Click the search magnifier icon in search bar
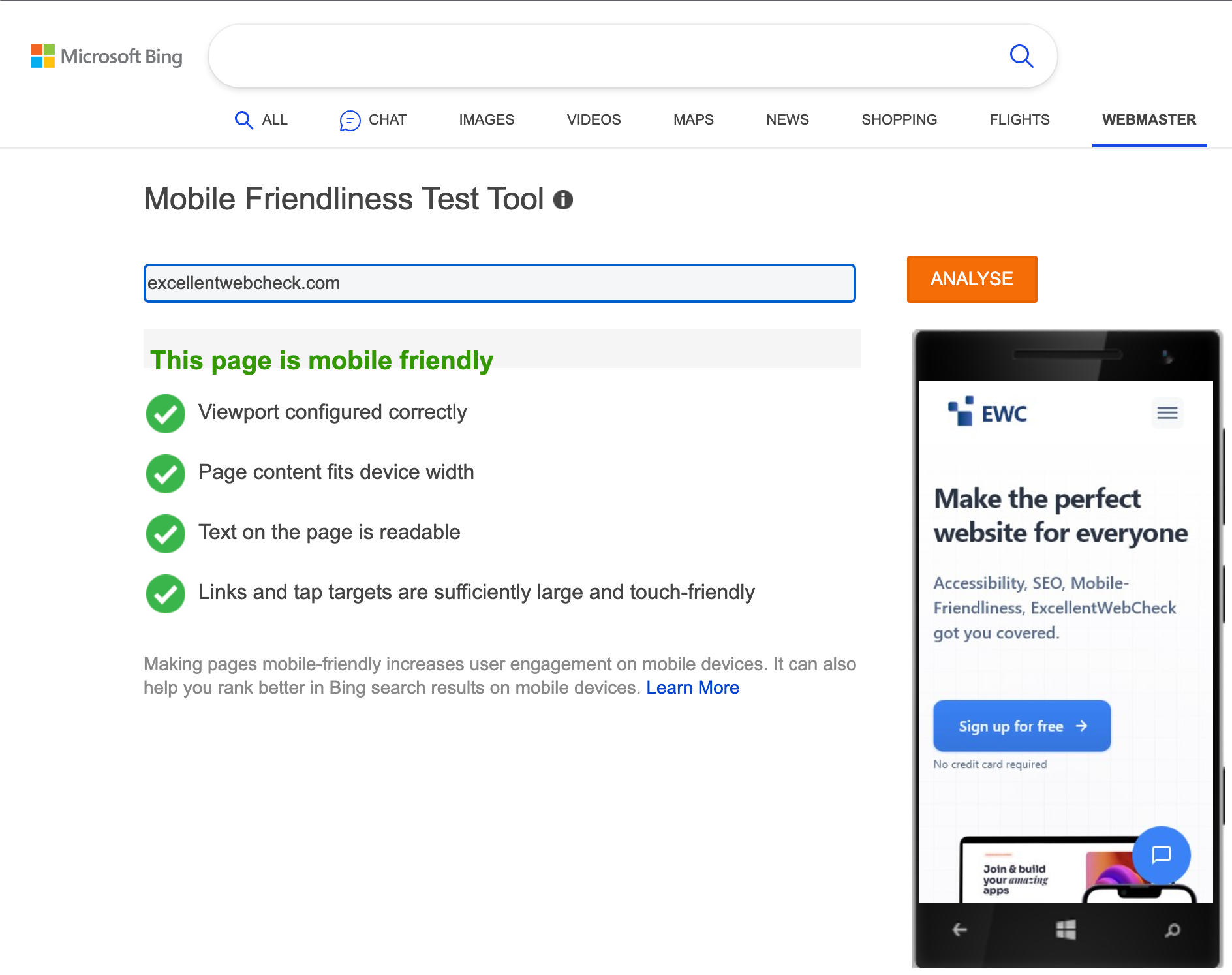This screenshot has width=1232, height=975. (x=1021, y=57)
